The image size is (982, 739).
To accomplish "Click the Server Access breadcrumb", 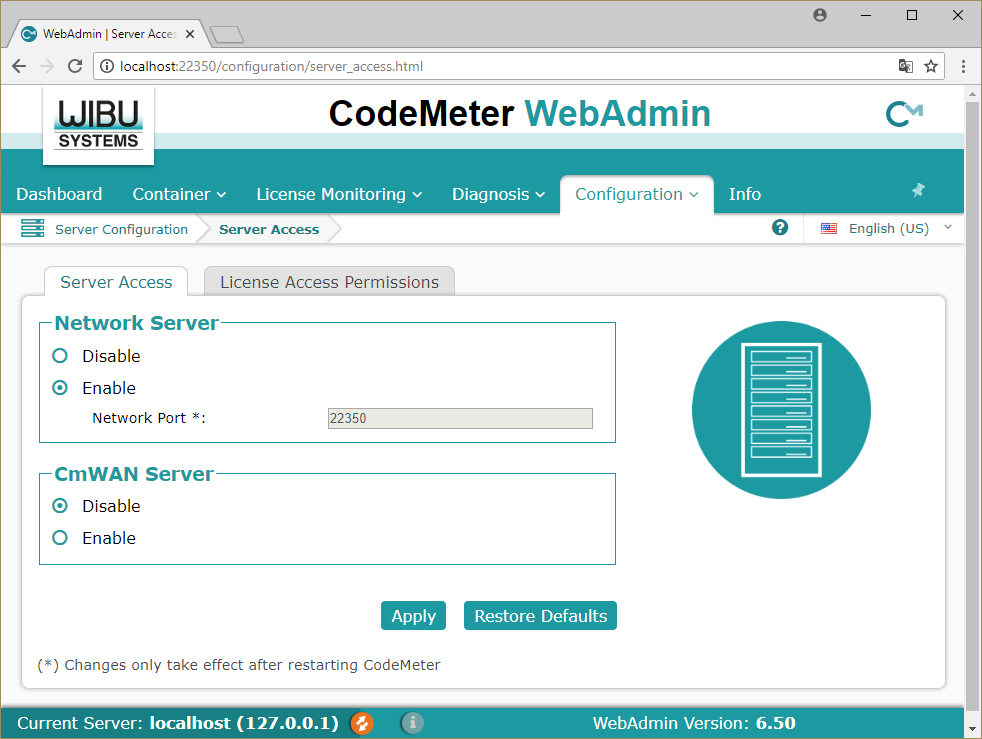I will tap(269, 229).
